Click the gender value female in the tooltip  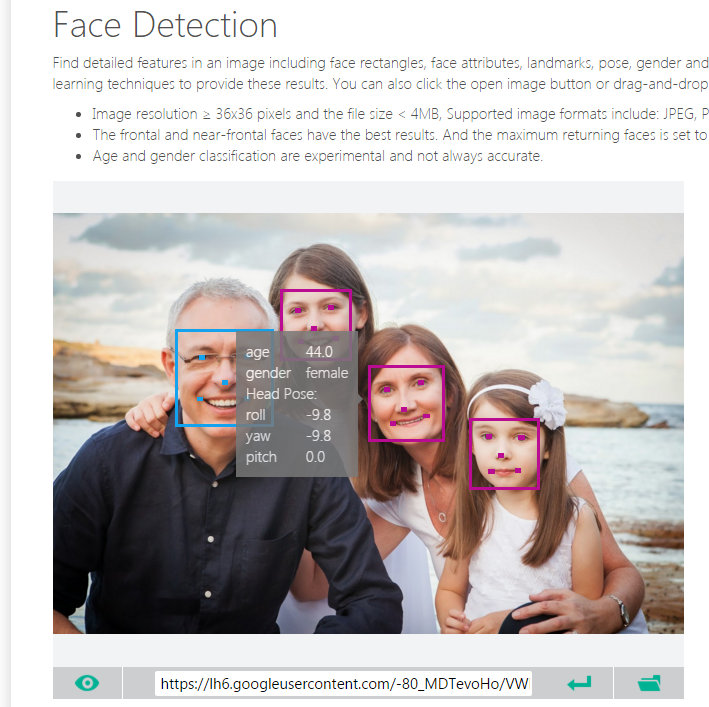click(x=327, y=373)
